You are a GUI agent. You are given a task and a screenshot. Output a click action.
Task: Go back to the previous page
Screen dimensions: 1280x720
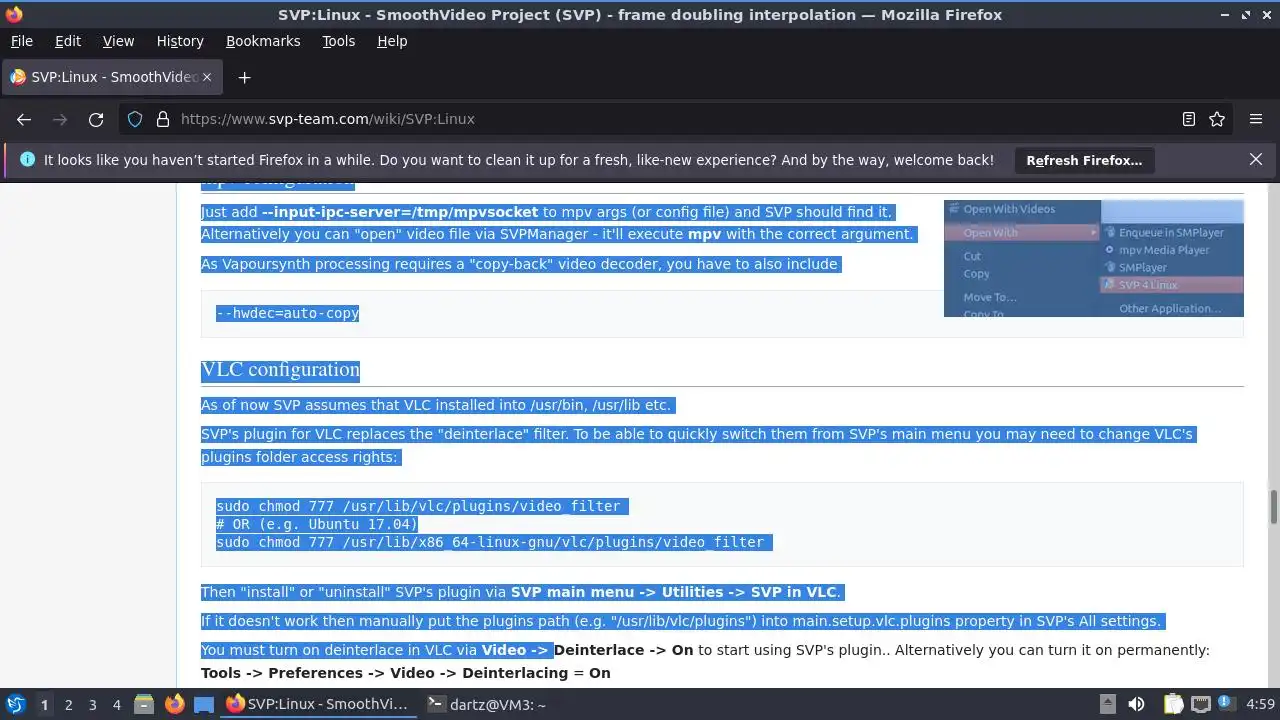pyautogui.click(x=24, y=119)
